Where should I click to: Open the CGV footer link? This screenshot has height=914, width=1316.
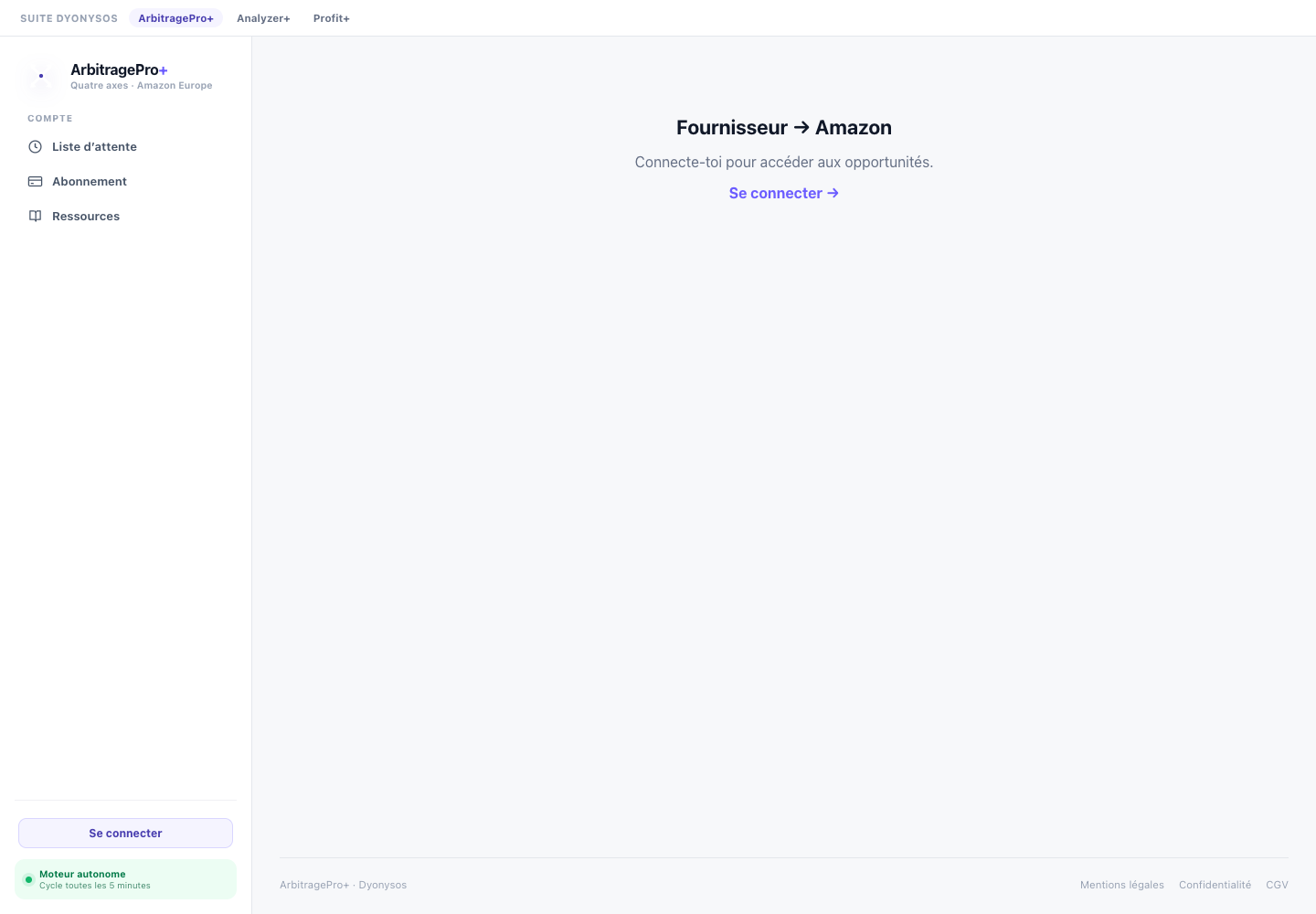[x=1277, y=885]
